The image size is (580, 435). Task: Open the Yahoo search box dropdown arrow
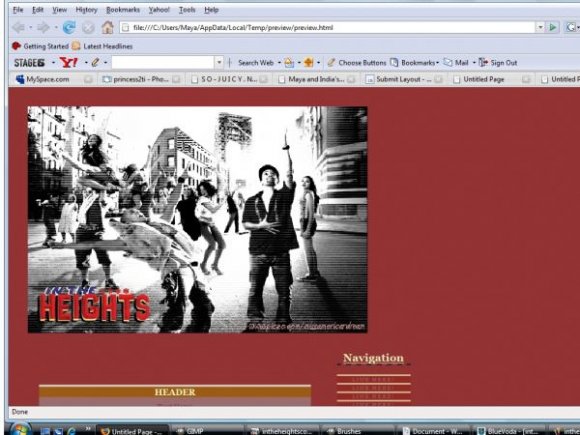coord(219,63)
